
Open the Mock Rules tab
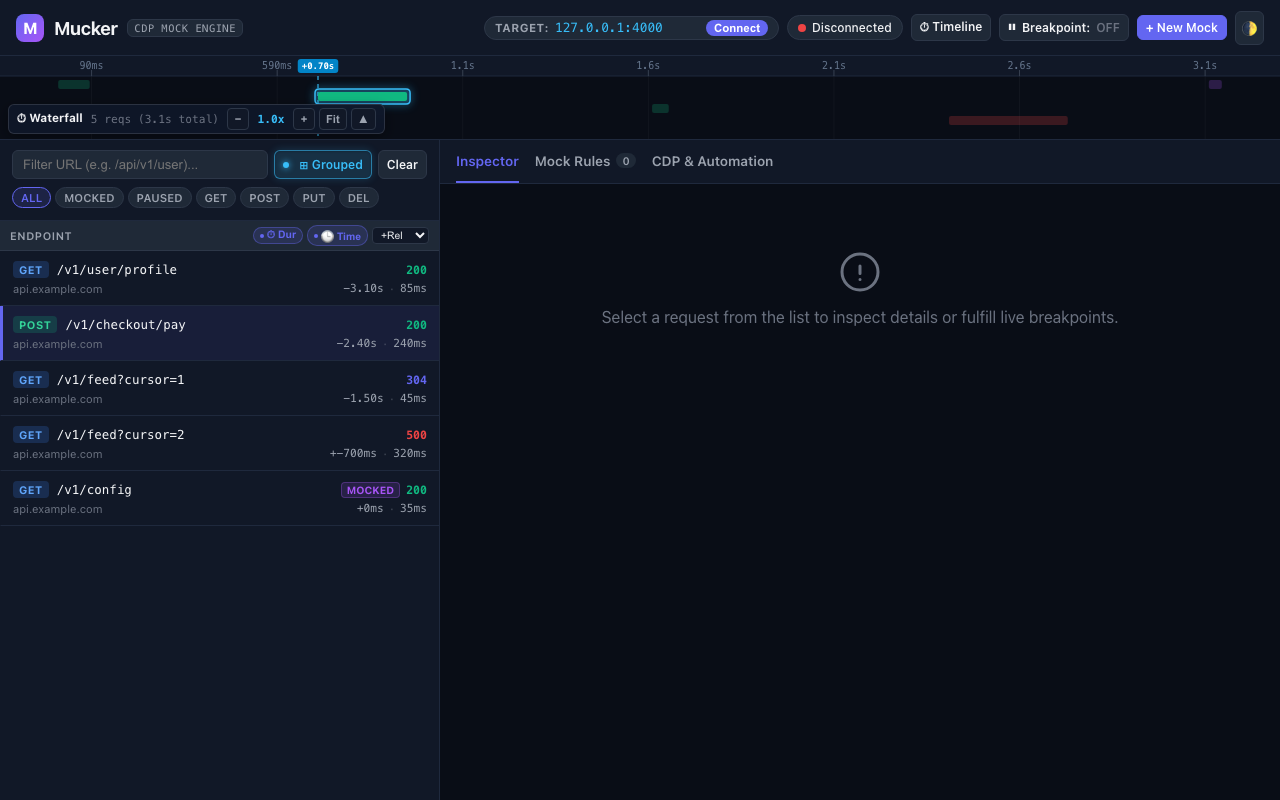tap(585, 161)
